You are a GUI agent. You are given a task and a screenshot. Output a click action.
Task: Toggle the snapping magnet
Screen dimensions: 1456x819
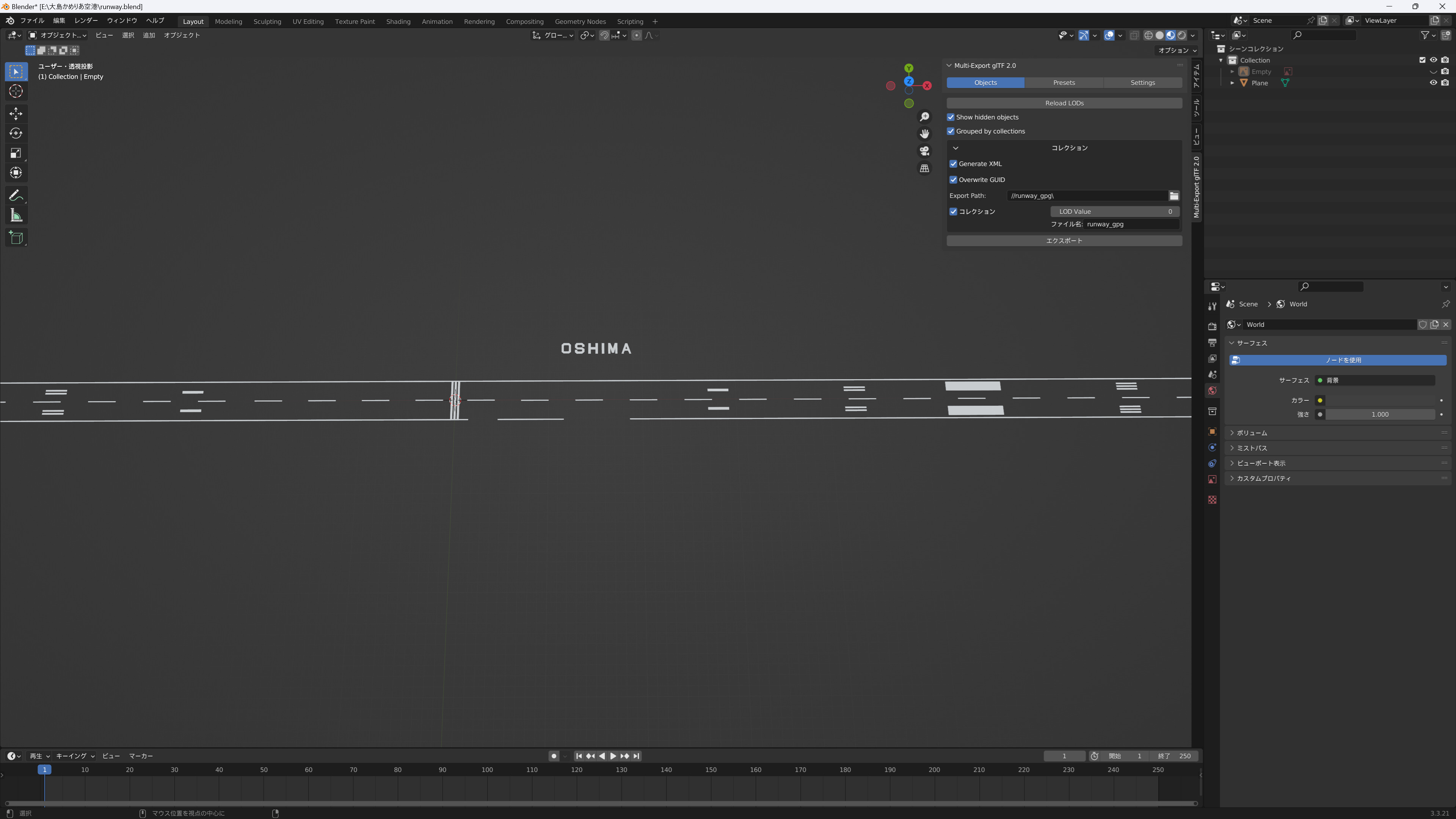[x=604, y=35]
